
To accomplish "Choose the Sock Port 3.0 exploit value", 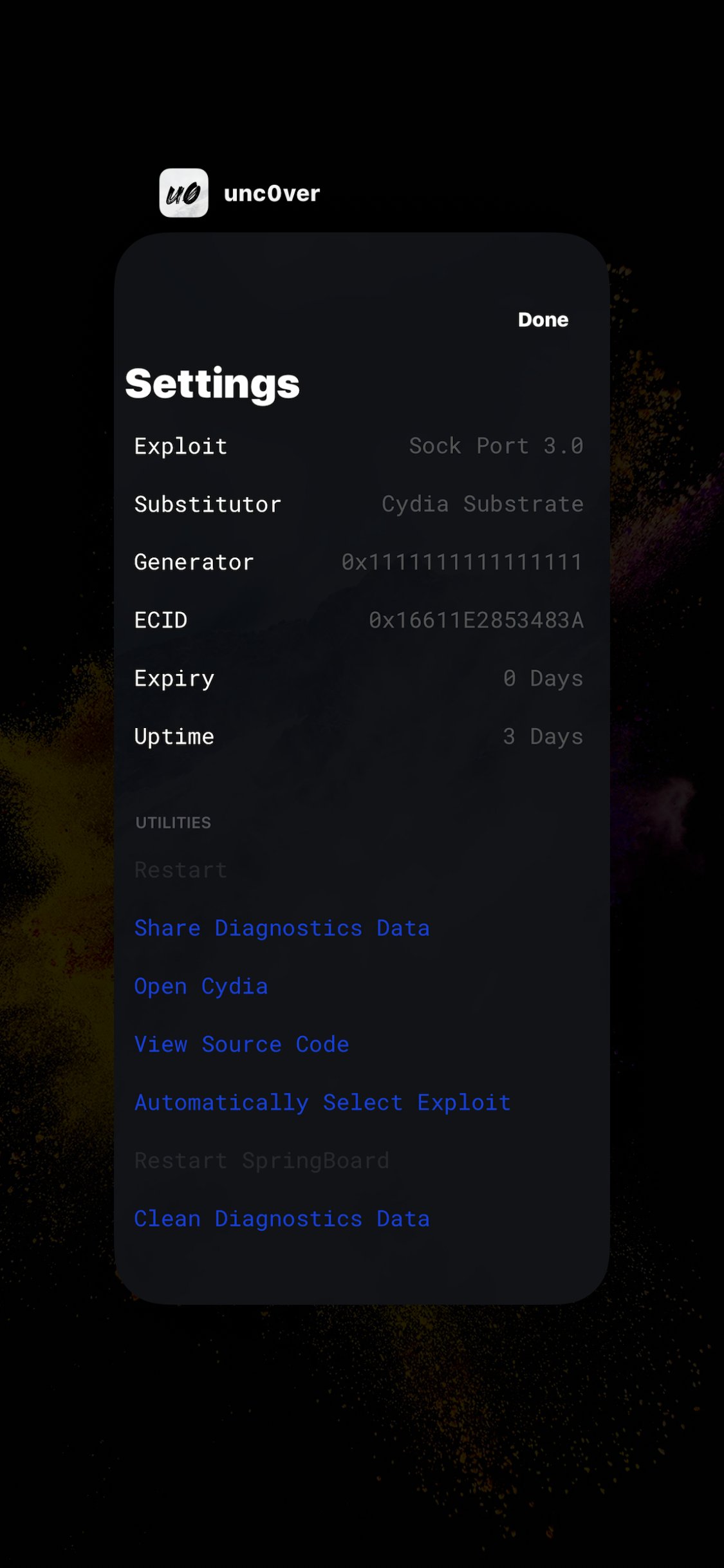I will pyautogui.click(x=496, y=446).
